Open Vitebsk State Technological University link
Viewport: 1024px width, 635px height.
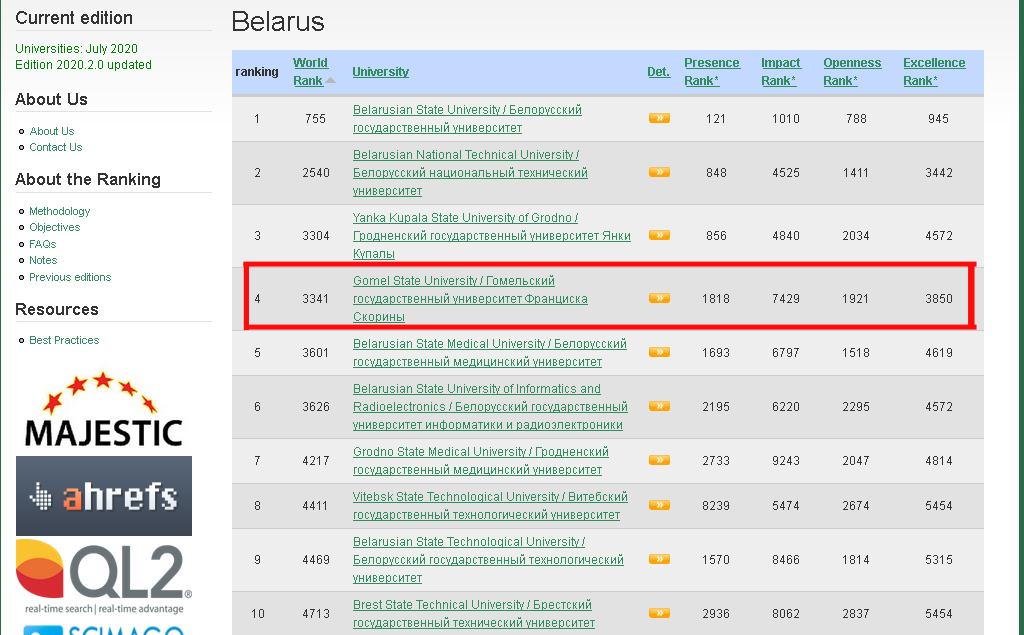coord(490,506)
